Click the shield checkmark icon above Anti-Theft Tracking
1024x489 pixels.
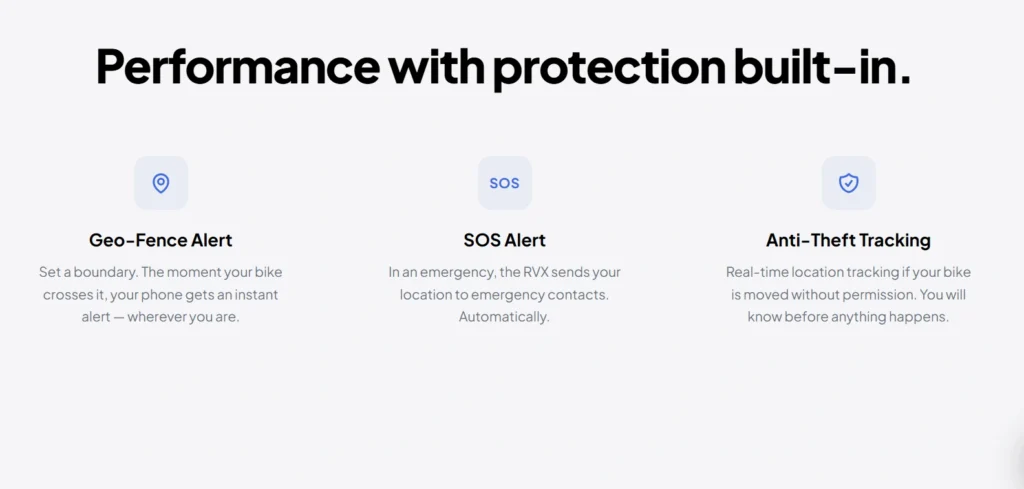pos(848,183)
